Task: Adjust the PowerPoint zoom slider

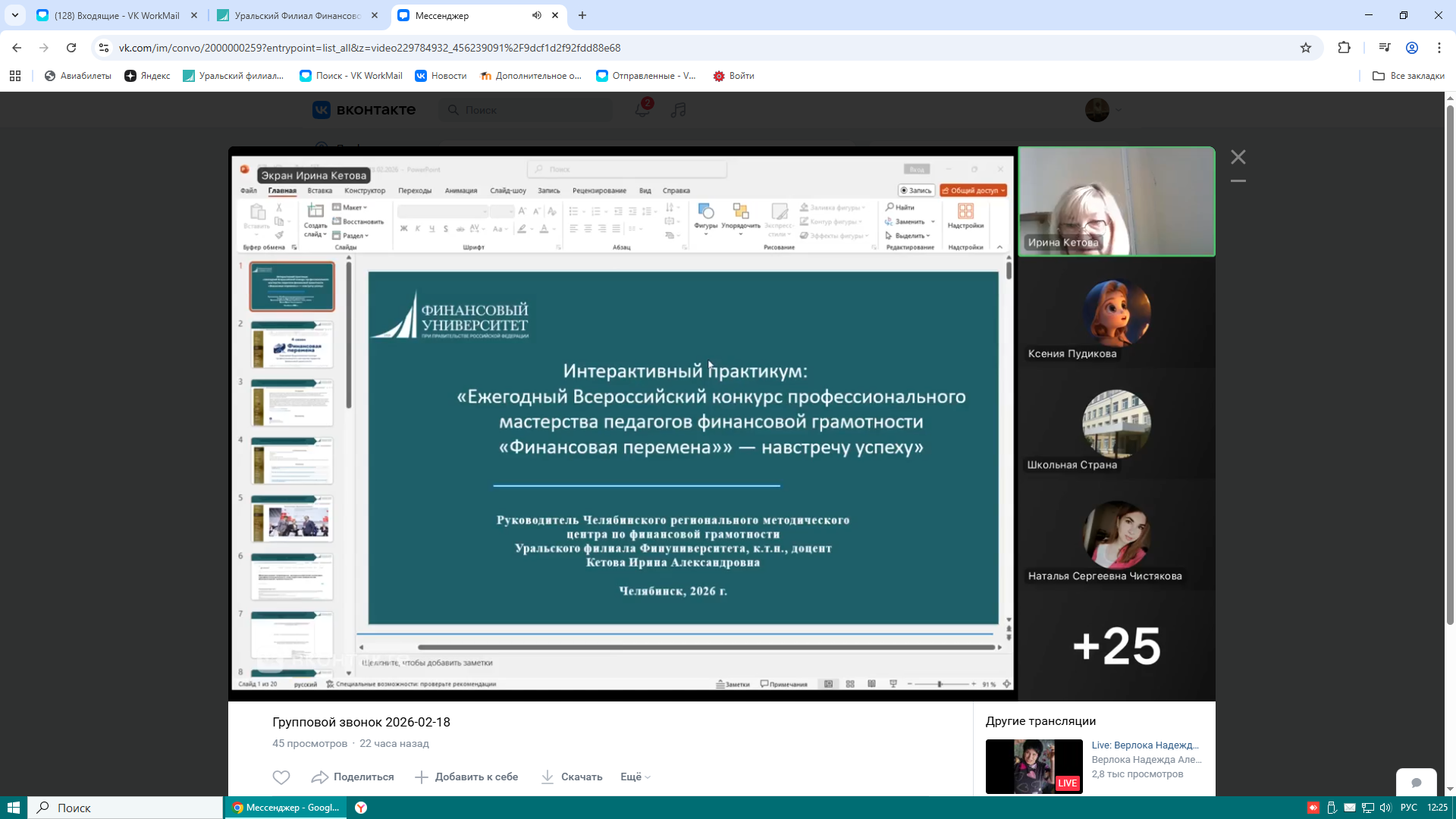Action: tap(939, 684)
